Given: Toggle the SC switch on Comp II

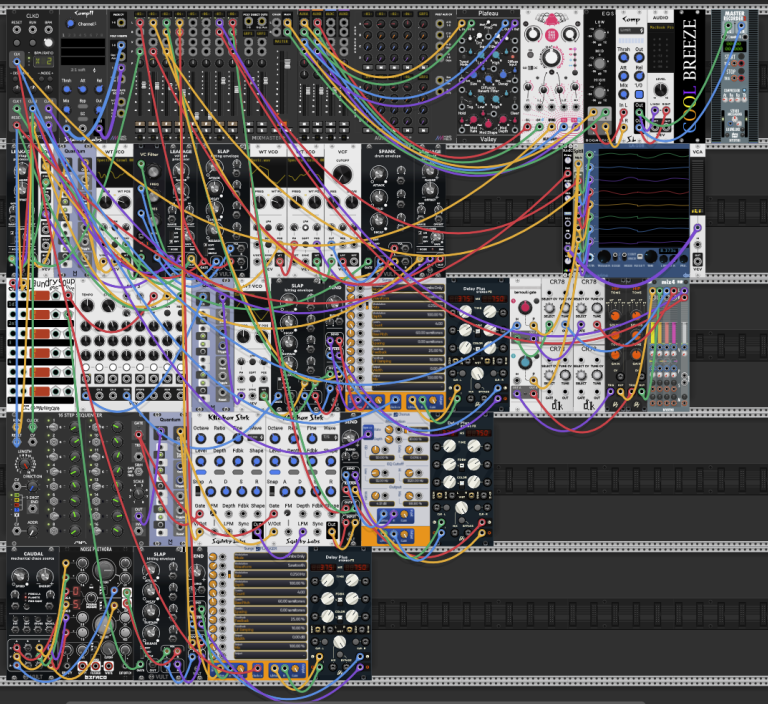Looking at the screenshot, I should pyautogui.click(x=82, y=120).
